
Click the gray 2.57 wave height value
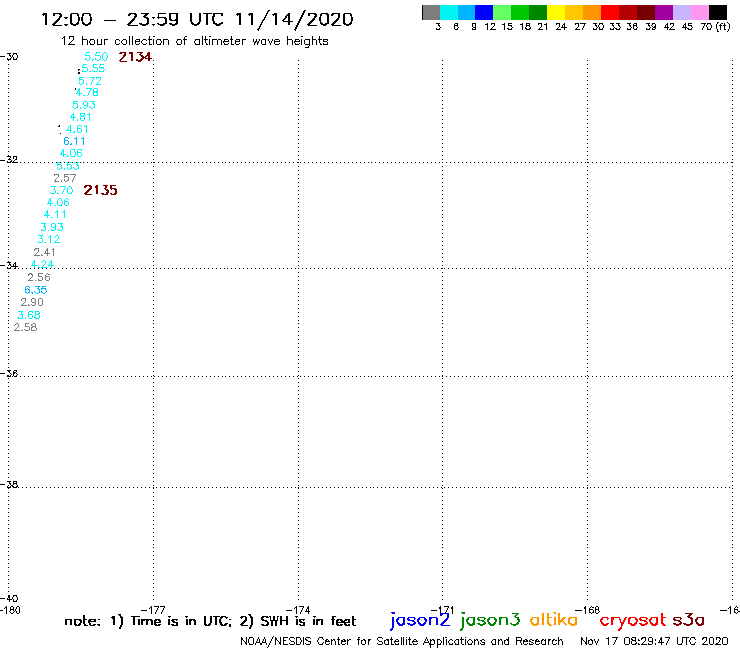[x=65, y=178]
